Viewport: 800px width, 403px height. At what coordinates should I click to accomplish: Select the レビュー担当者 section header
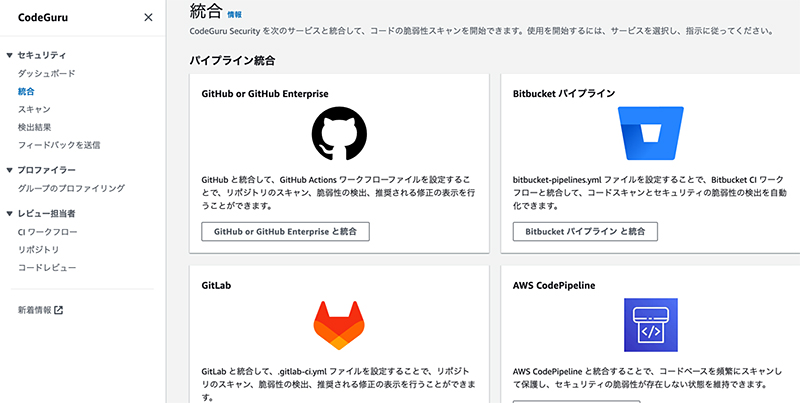point(46,213)
